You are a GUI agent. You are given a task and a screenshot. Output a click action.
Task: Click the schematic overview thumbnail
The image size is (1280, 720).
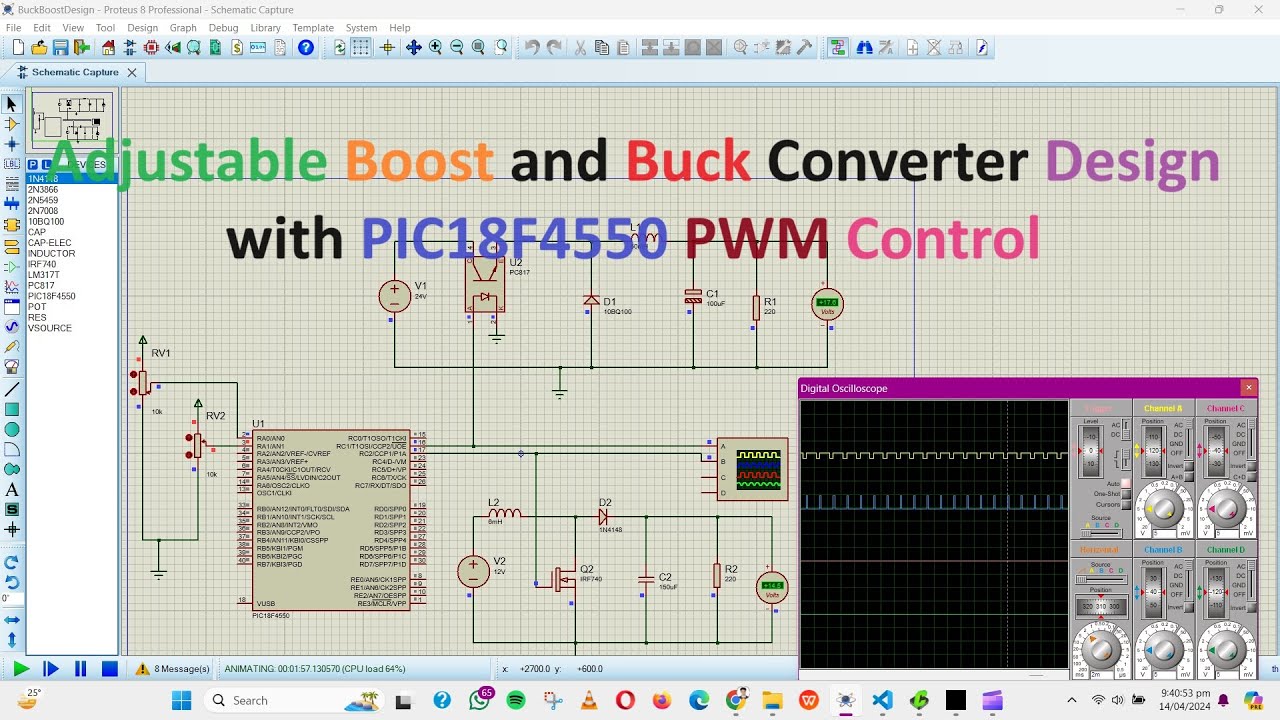(x=72, y=120)
